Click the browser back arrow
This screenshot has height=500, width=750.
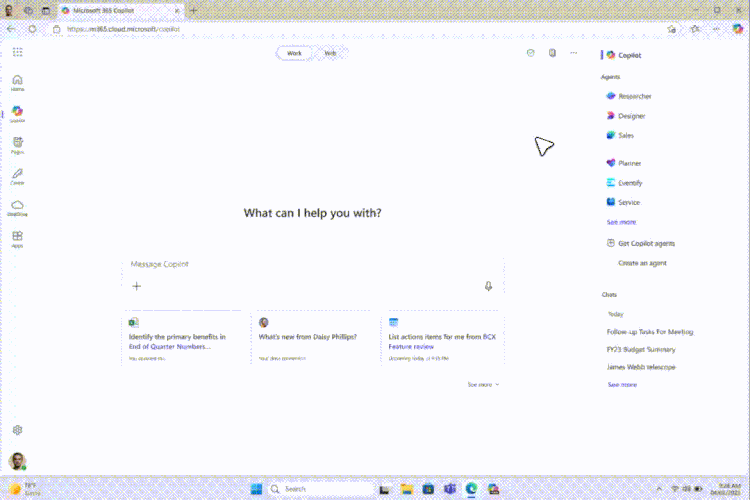pyautogui.click(x=11, y=29)
